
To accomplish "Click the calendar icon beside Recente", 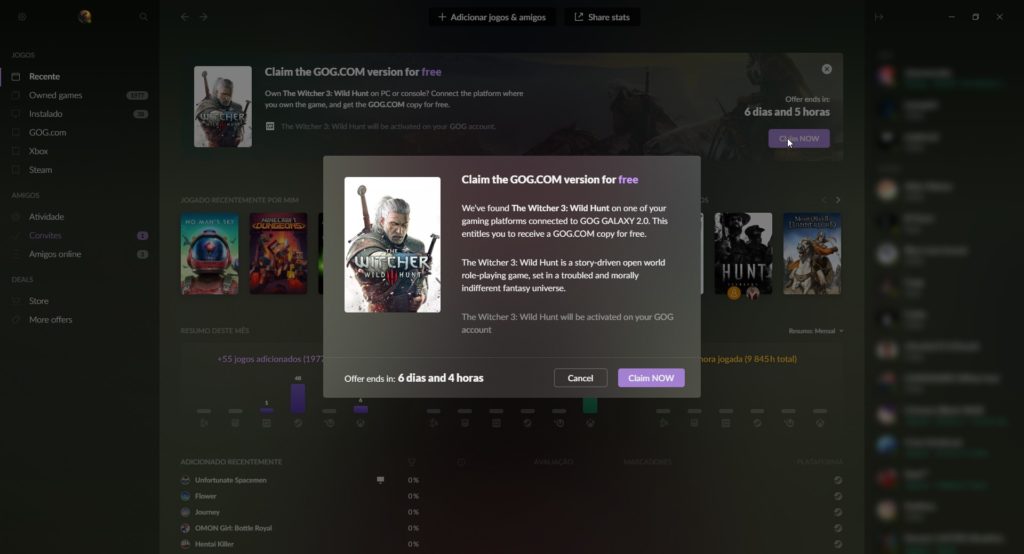I will click(x=16, y=76).
